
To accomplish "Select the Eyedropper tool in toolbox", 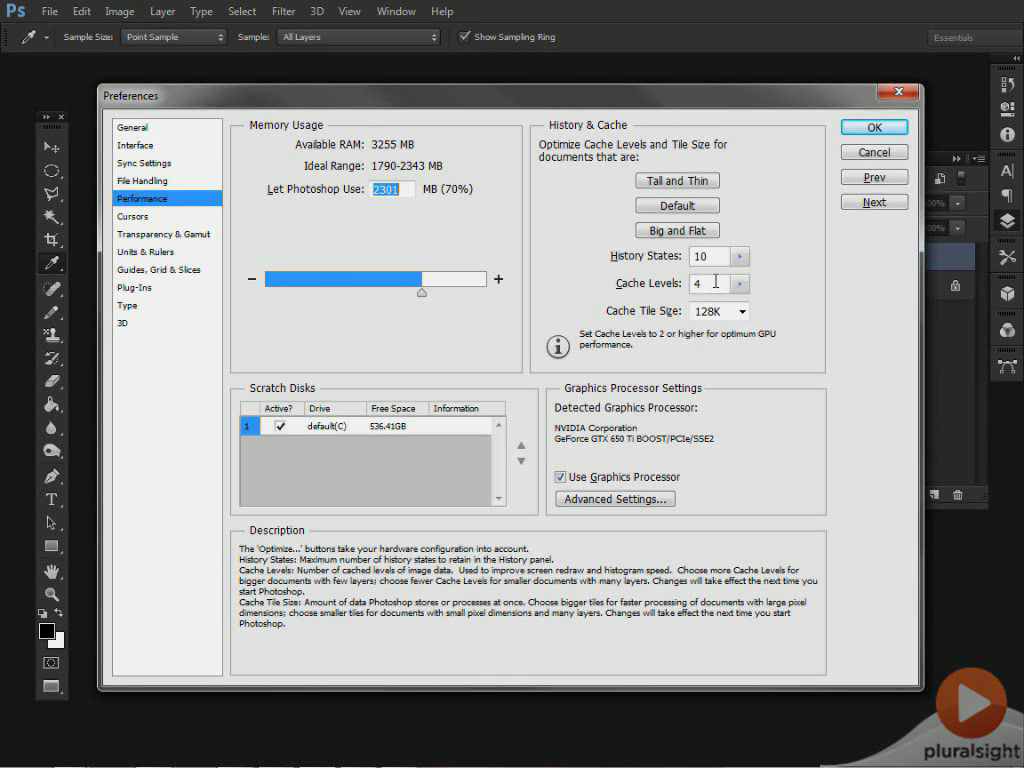I will pos(51,263).
